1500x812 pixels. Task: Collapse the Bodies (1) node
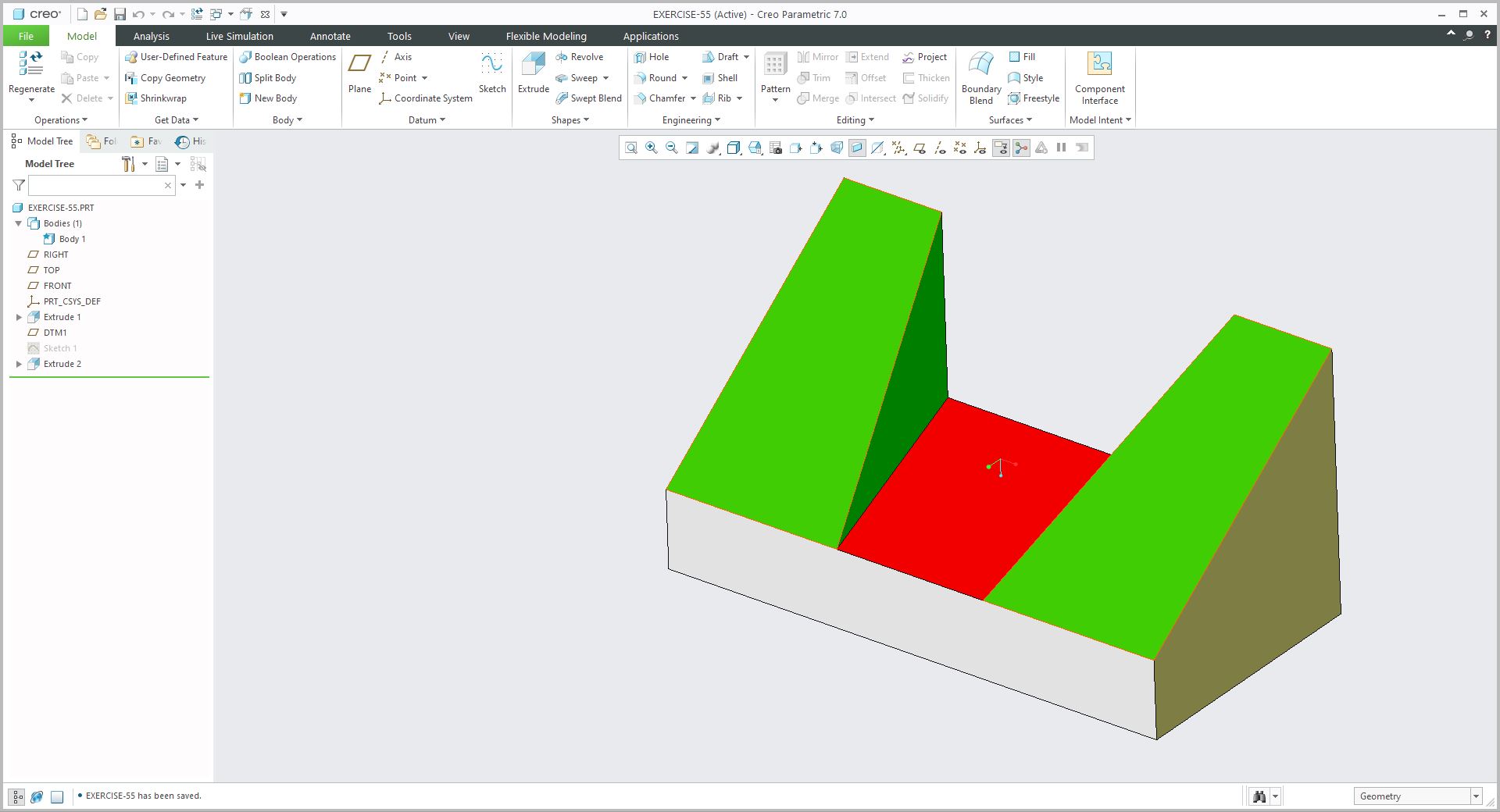pyautogui.click(x=19, y=223)
